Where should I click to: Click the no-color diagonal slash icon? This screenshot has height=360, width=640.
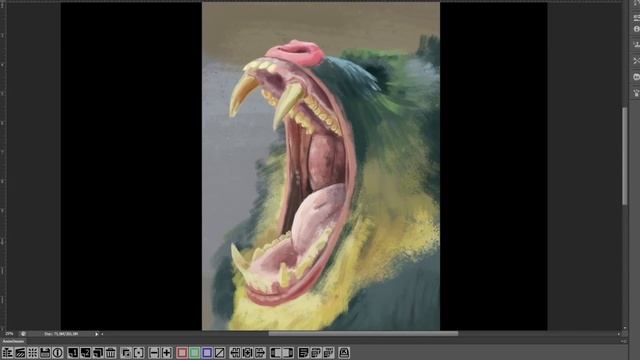coord(220,353)
